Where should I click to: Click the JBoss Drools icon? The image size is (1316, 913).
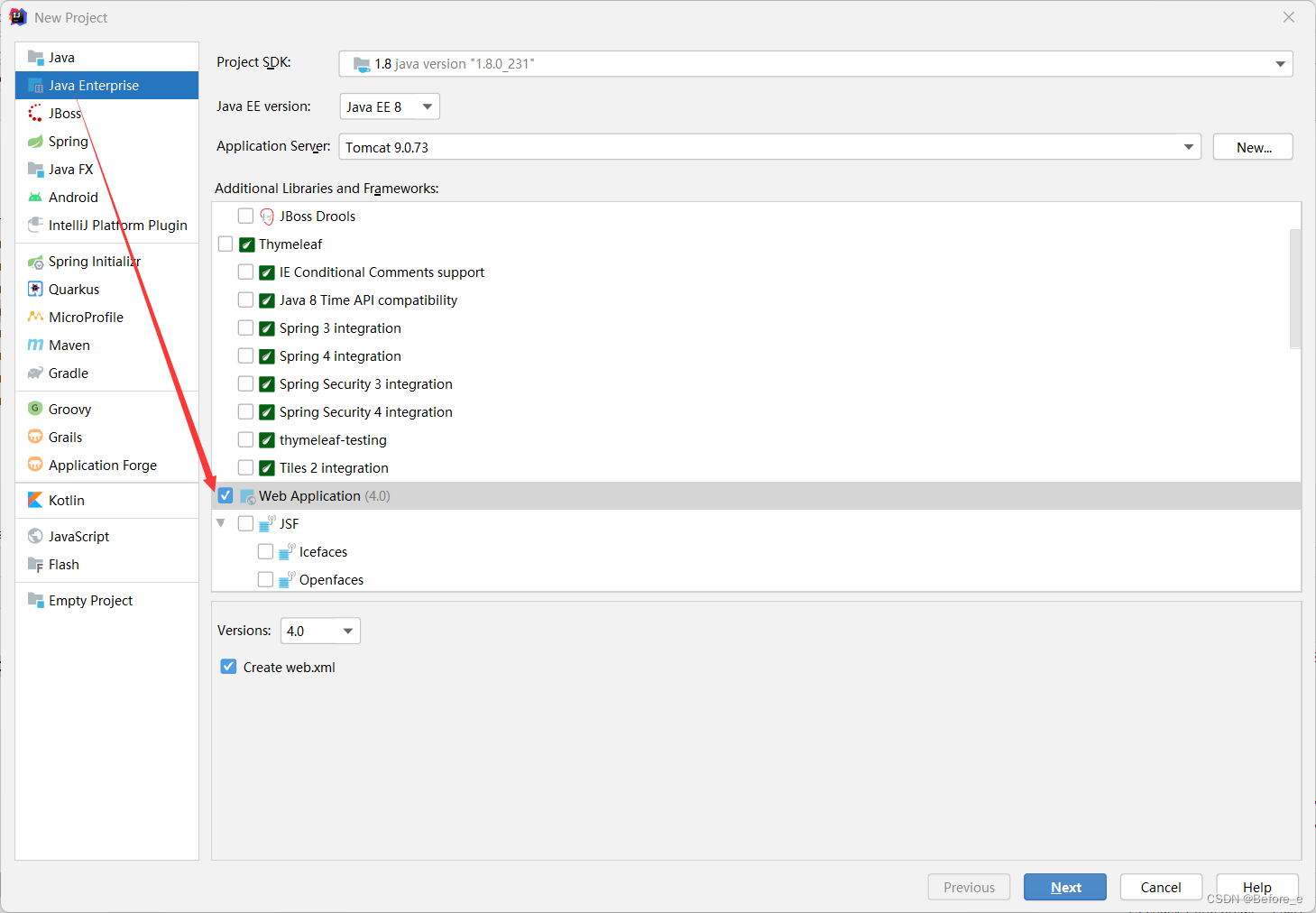tap(267, 217)
